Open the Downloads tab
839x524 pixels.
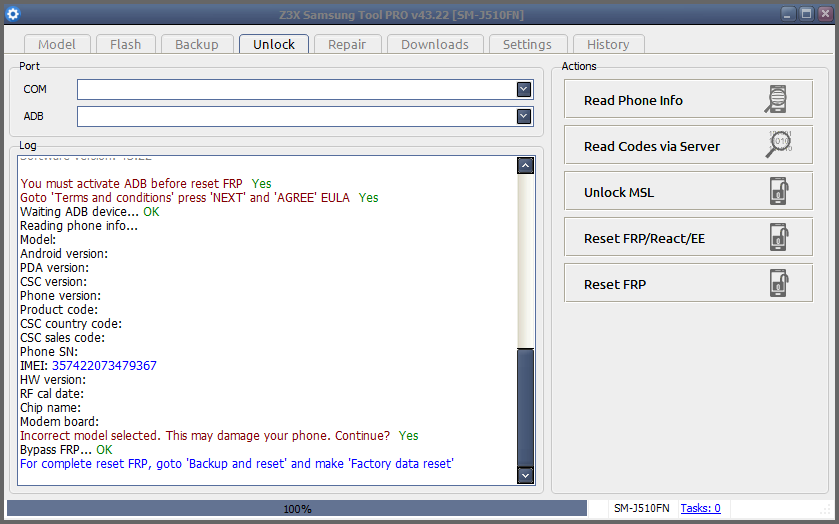(x=435, y=44)
